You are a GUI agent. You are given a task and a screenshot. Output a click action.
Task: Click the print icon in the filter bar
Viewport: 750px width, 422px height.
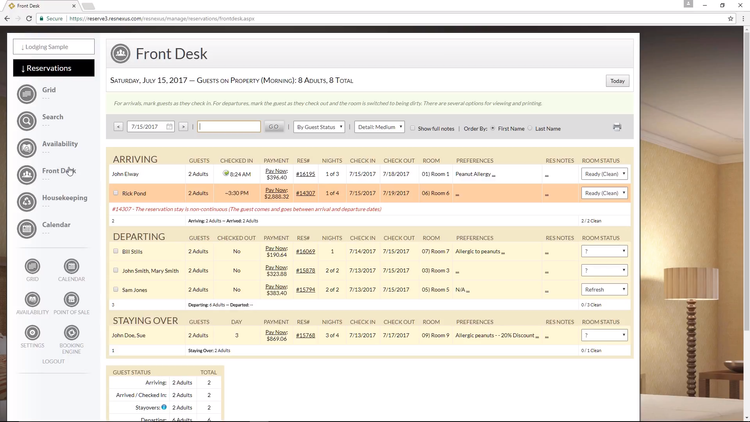click(x=617, y=127)
